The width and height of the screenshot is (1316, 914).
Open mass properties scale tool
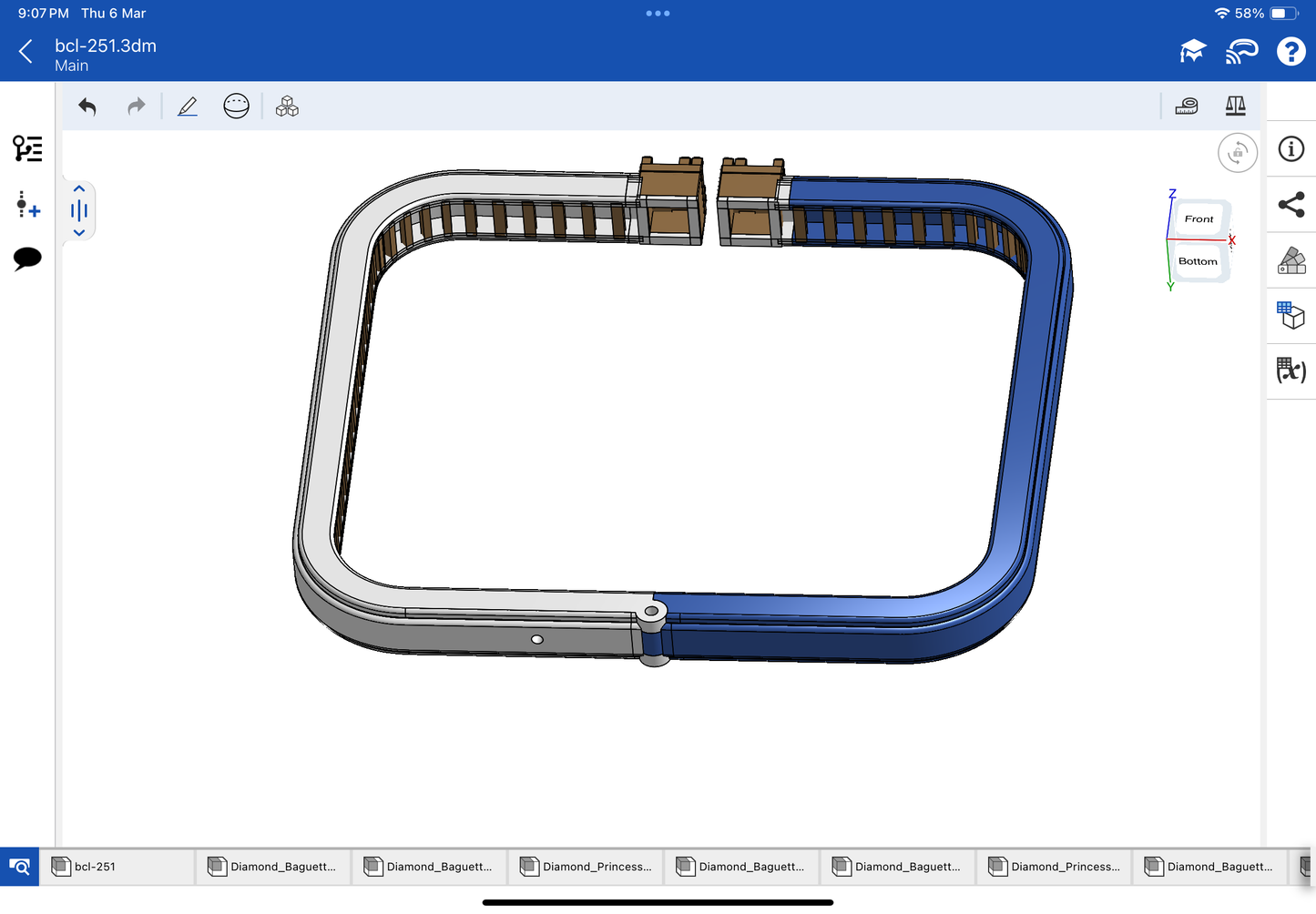pos(1235,107)
